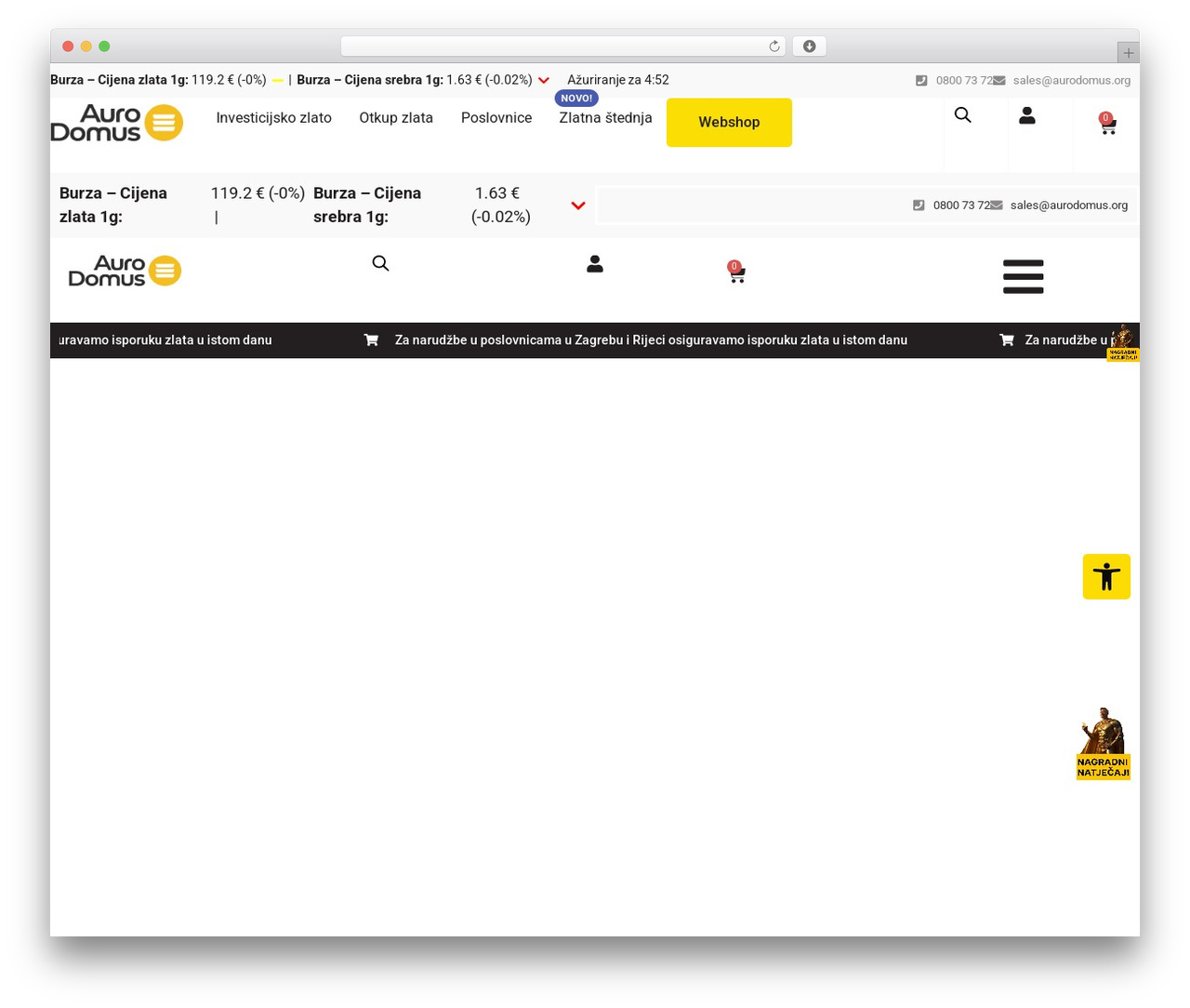Click the browser download icon
Screen dimensions: 1190x1008
coord(810,46)
